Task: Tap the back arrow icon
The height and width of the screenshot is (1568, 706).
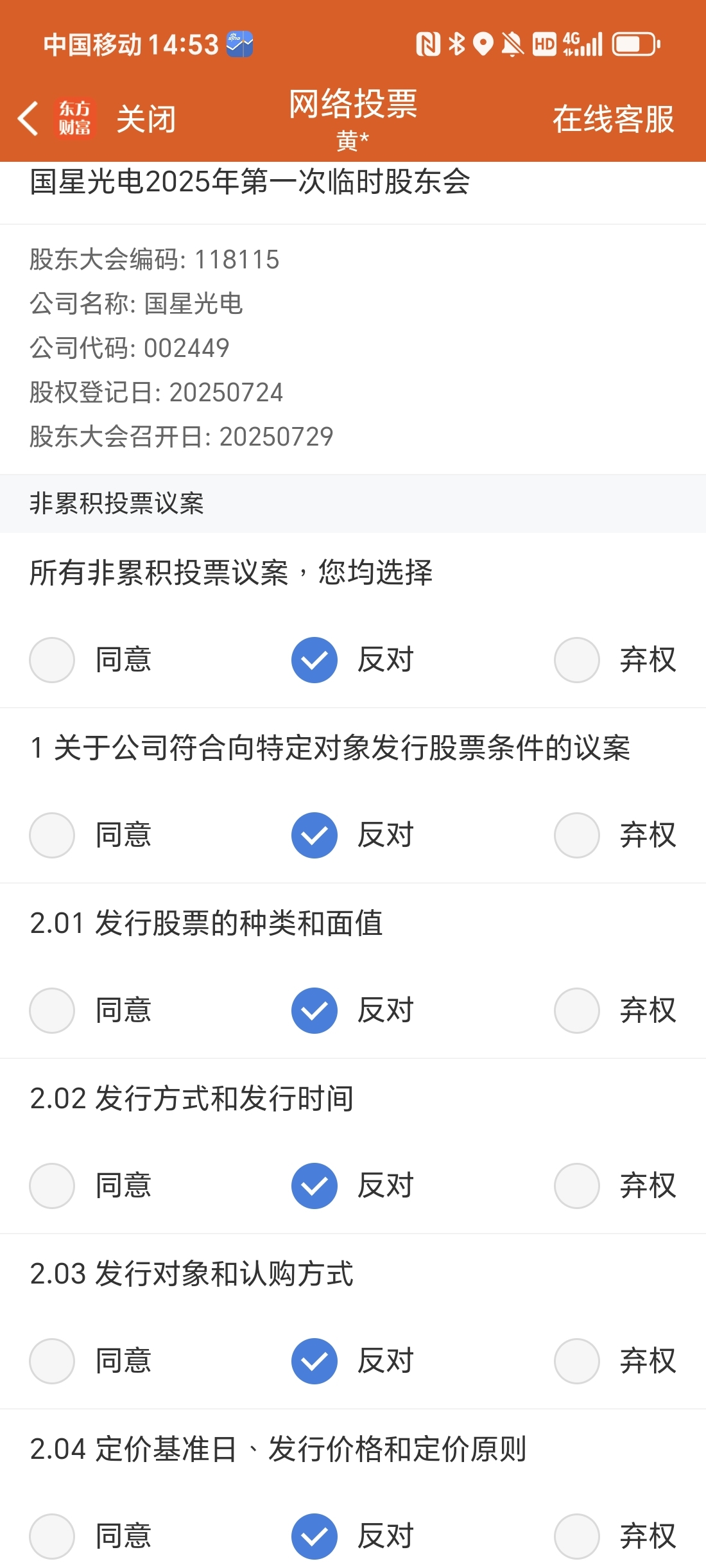Action: 28,119
